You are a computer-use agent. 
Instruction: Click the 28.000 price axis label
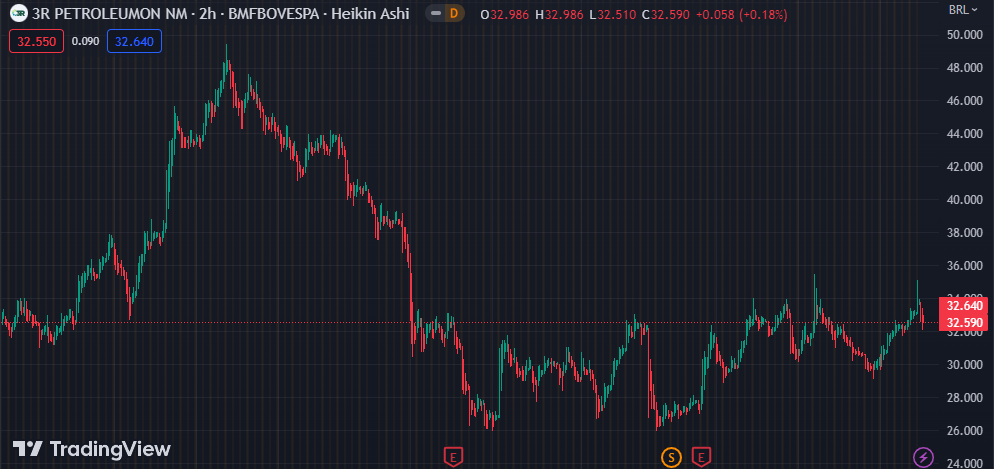[965, 397]
